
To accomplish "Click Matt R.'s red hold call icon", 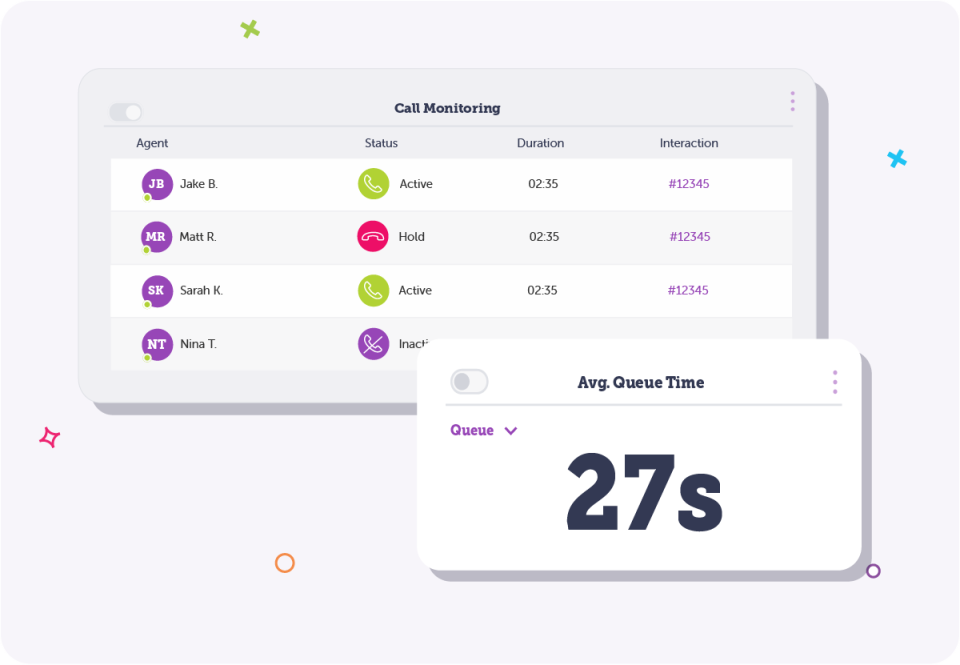I will coord(373,237).
